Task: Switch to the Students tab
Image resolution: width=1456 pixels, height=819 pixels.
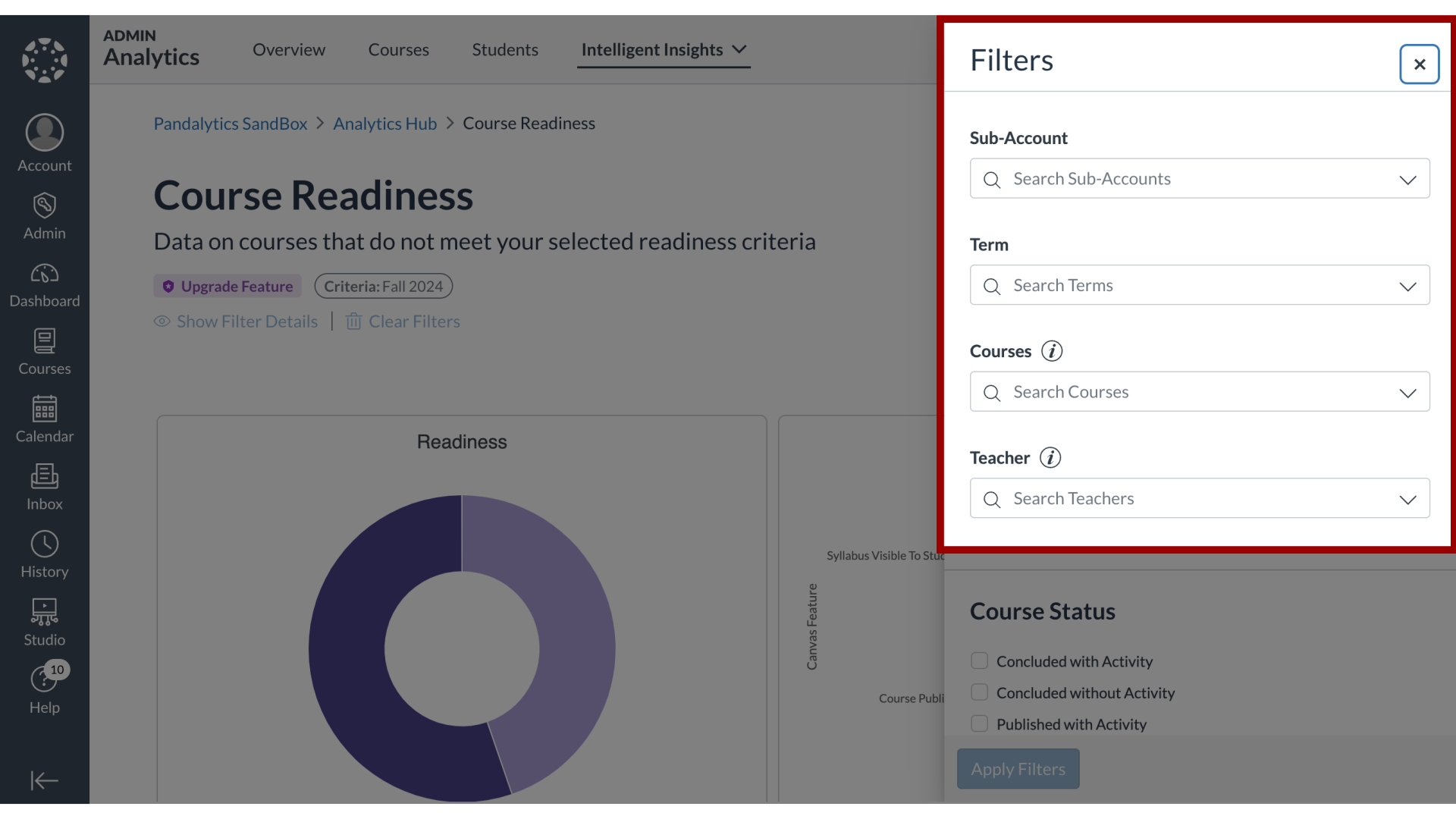Action: pos(505,49)
